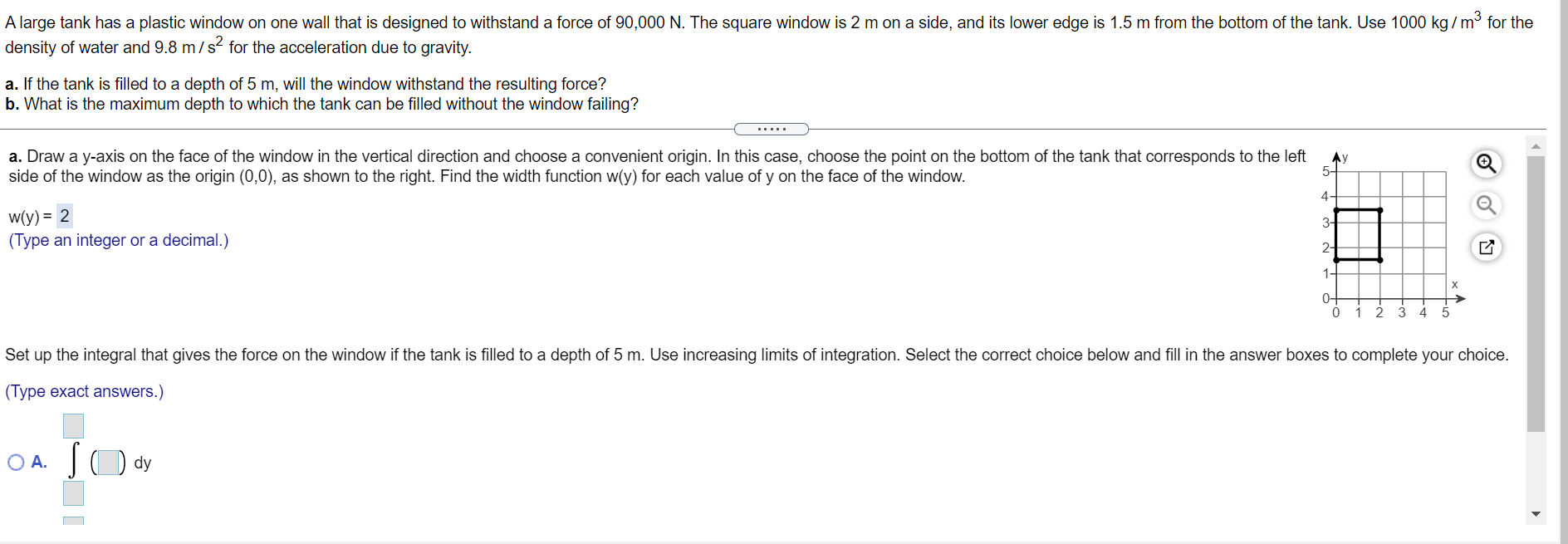Click the w(y) answer field containing 2

64,216
